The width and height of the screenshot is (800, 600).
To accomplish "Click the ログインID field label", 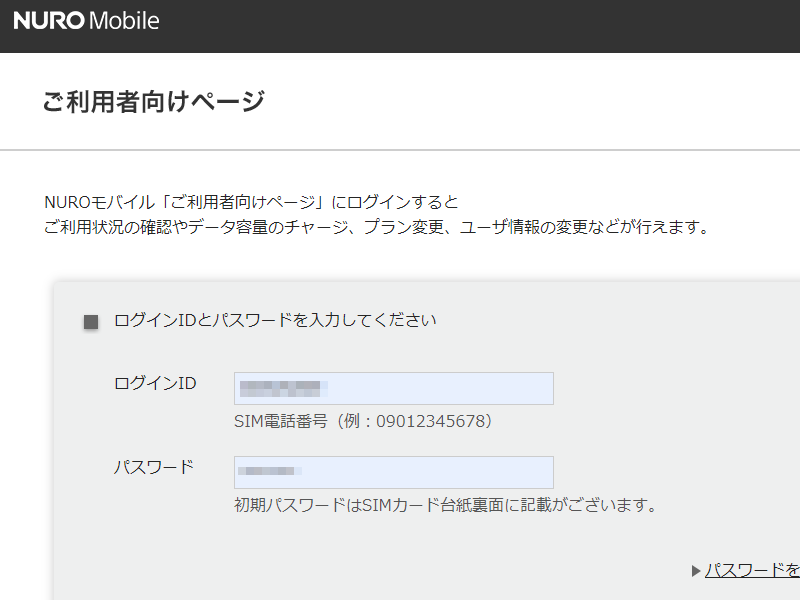I will point(155,383).
